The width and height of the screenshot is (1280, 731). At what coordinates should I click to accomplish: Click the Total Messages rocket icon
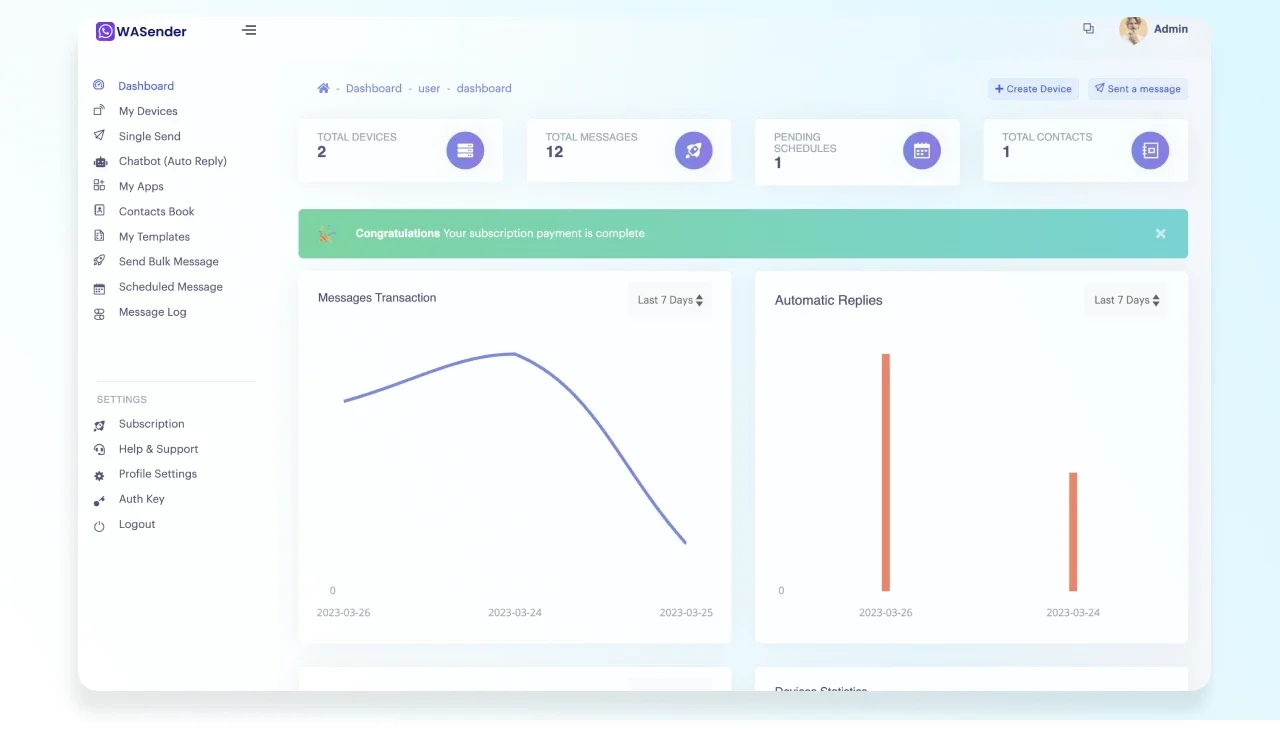pyautogui.click(x=693, y=151)
